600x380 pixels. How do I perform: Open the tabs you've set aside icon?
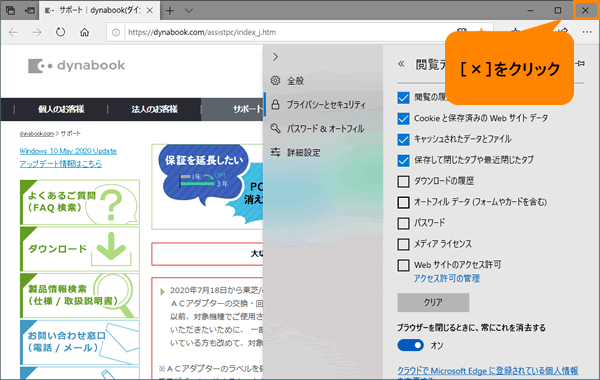click(10, 10)
